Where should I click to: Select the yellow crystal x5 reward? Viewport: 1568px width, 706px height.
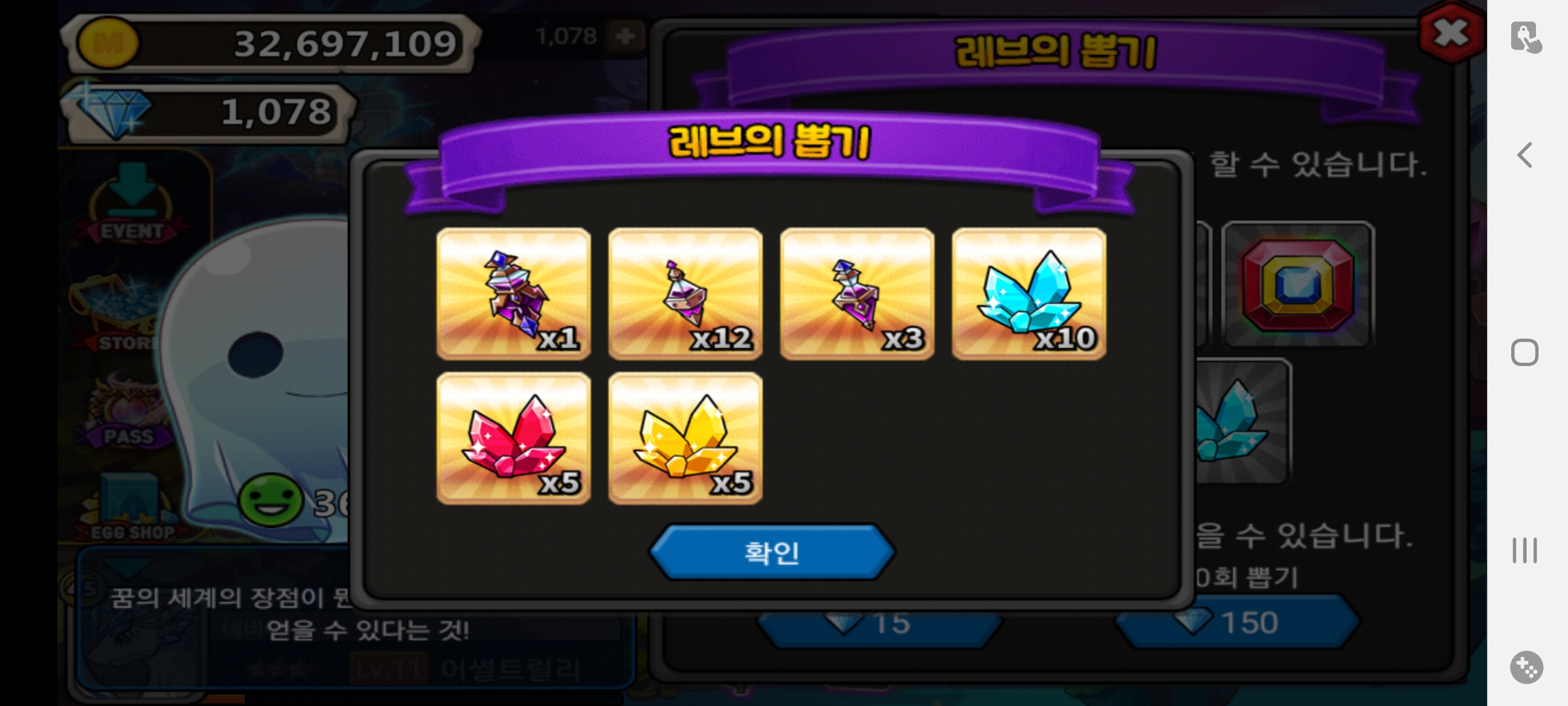click(685, 438)
